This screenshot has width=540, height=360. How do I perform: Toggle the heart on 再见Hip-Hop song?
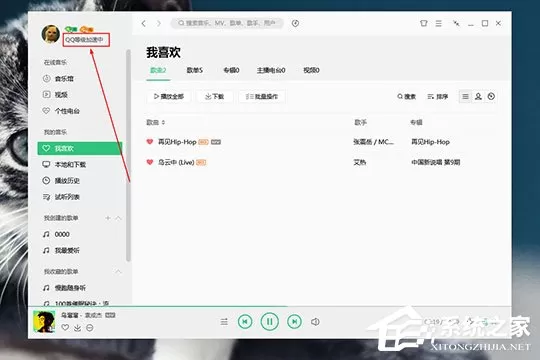pos(150,142)
